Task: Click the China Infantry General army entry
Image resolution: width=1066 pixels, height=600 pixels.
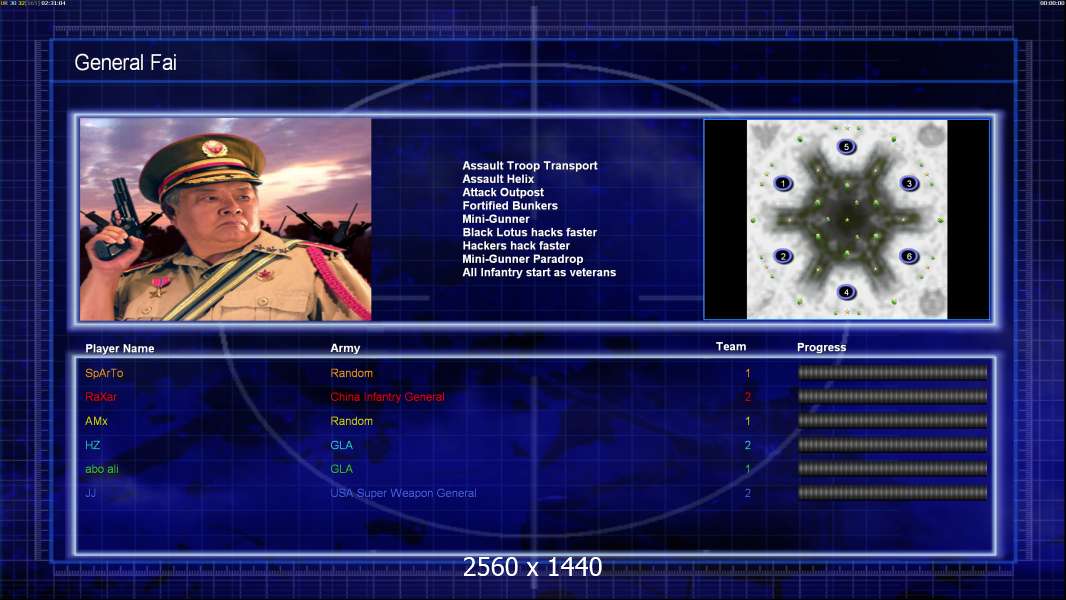Action: click(388, 397)
